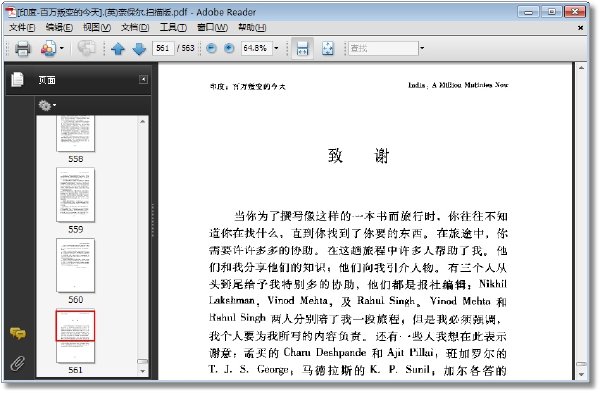Go to next page with down arrow

coord(139,49)
